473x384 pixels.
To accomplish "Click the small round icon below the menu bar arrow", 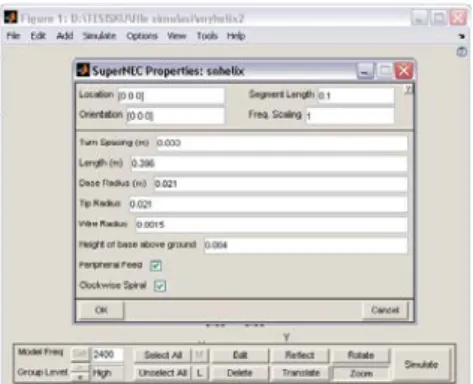I will coord(462,52).
